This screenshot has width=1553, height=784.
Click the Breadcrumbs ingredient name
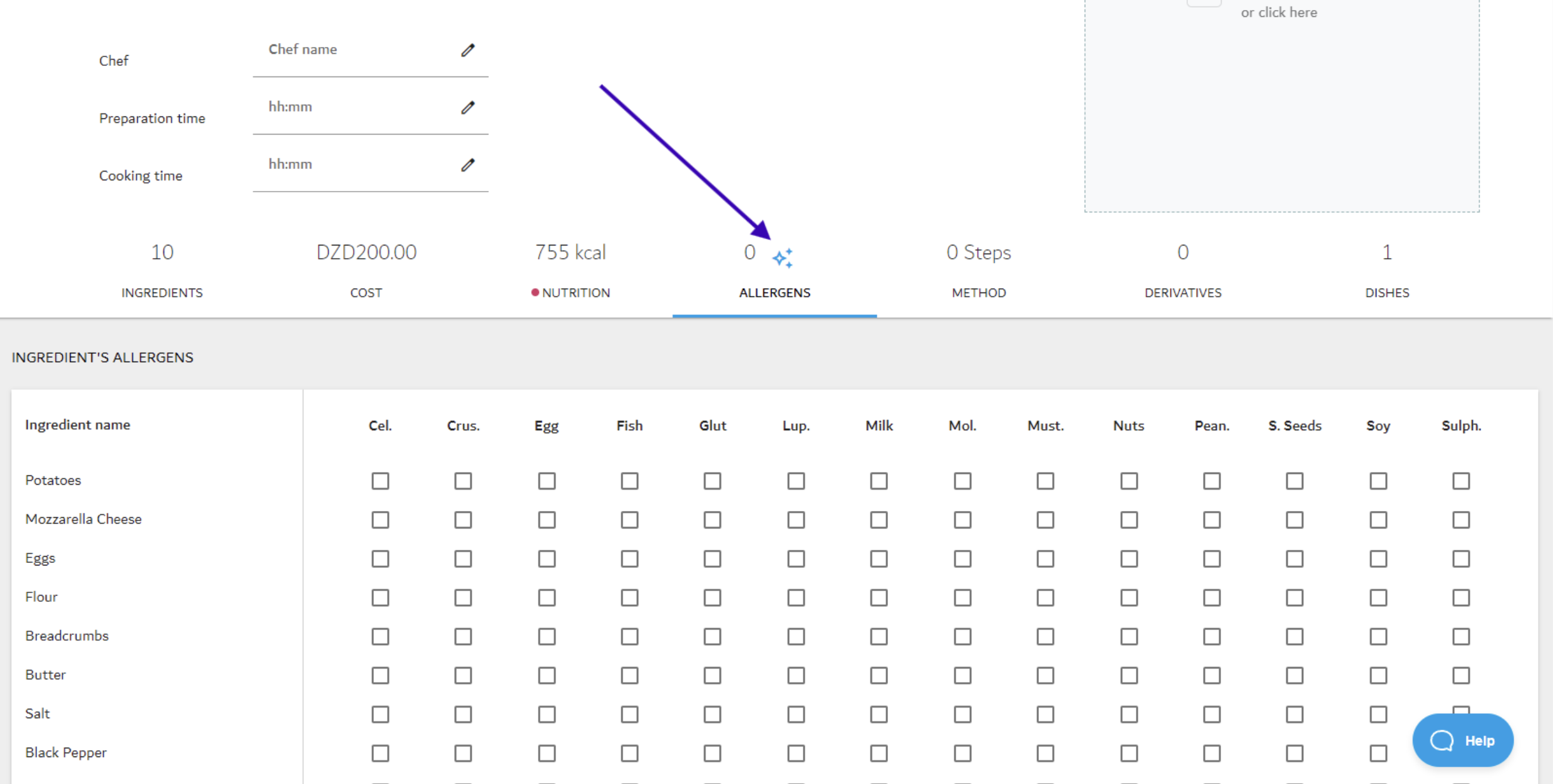(x=67, y=636)
